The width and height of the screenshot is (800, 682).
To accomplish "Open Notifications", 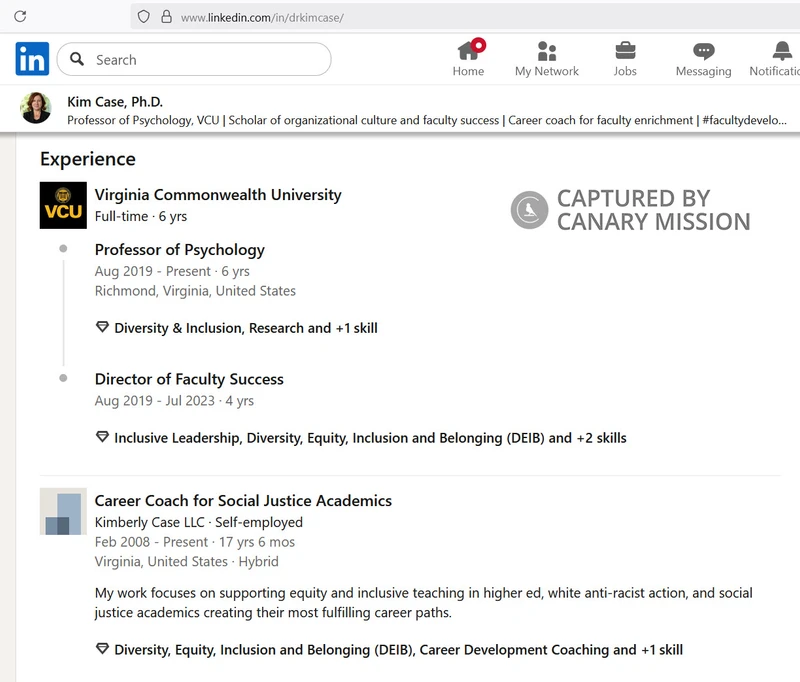I will 774,58.
